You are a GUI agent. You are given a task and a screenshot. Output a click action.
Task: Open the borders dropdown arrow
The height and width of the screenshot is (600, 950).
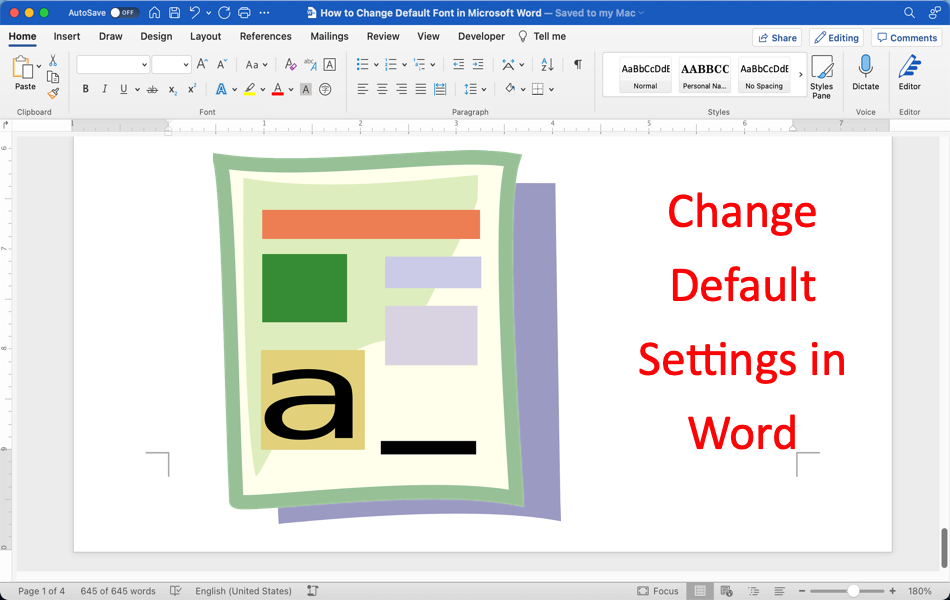[551, 90]
